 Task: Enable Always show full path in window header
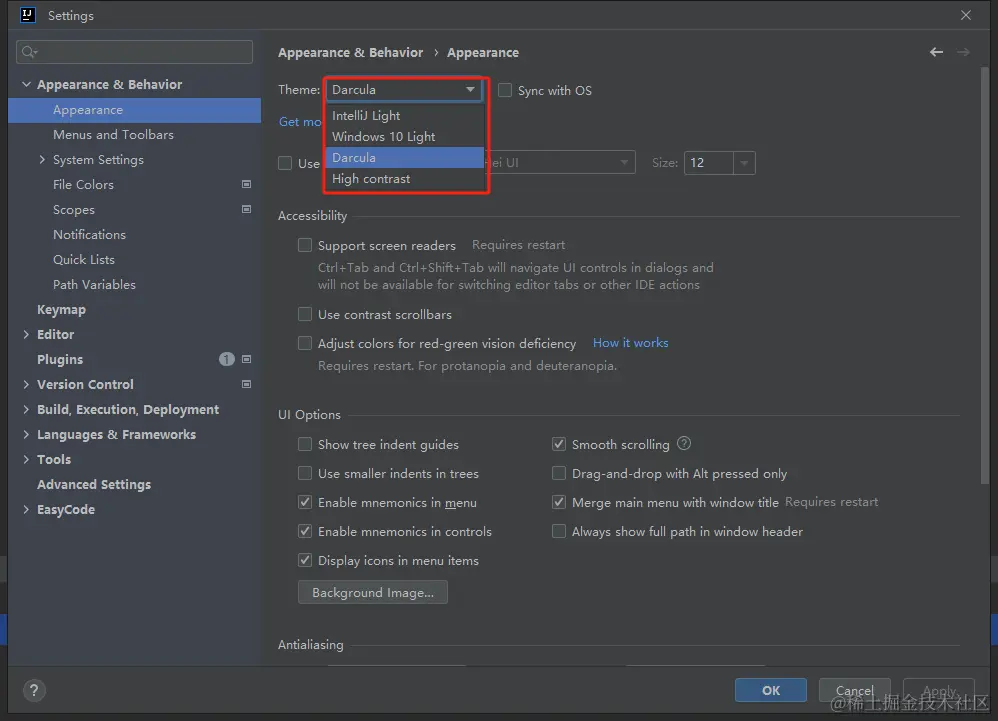tap(559, 531)
